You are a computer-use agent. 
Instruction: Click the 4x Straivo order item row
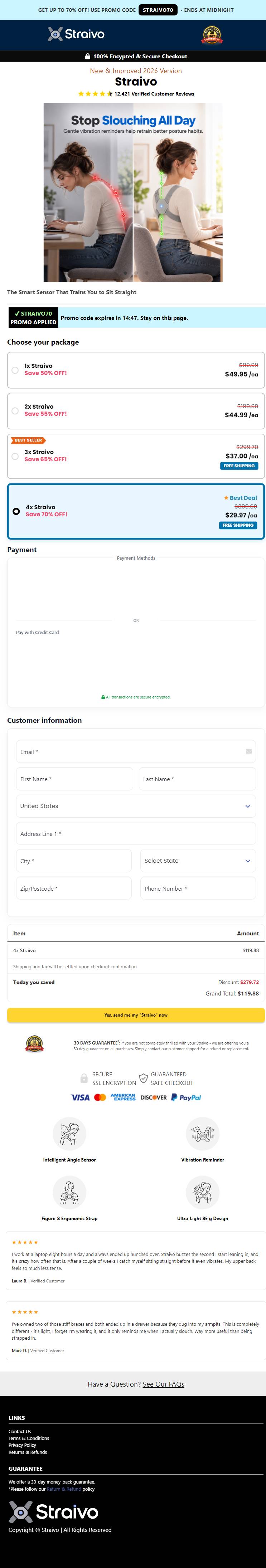pos(136,950)
